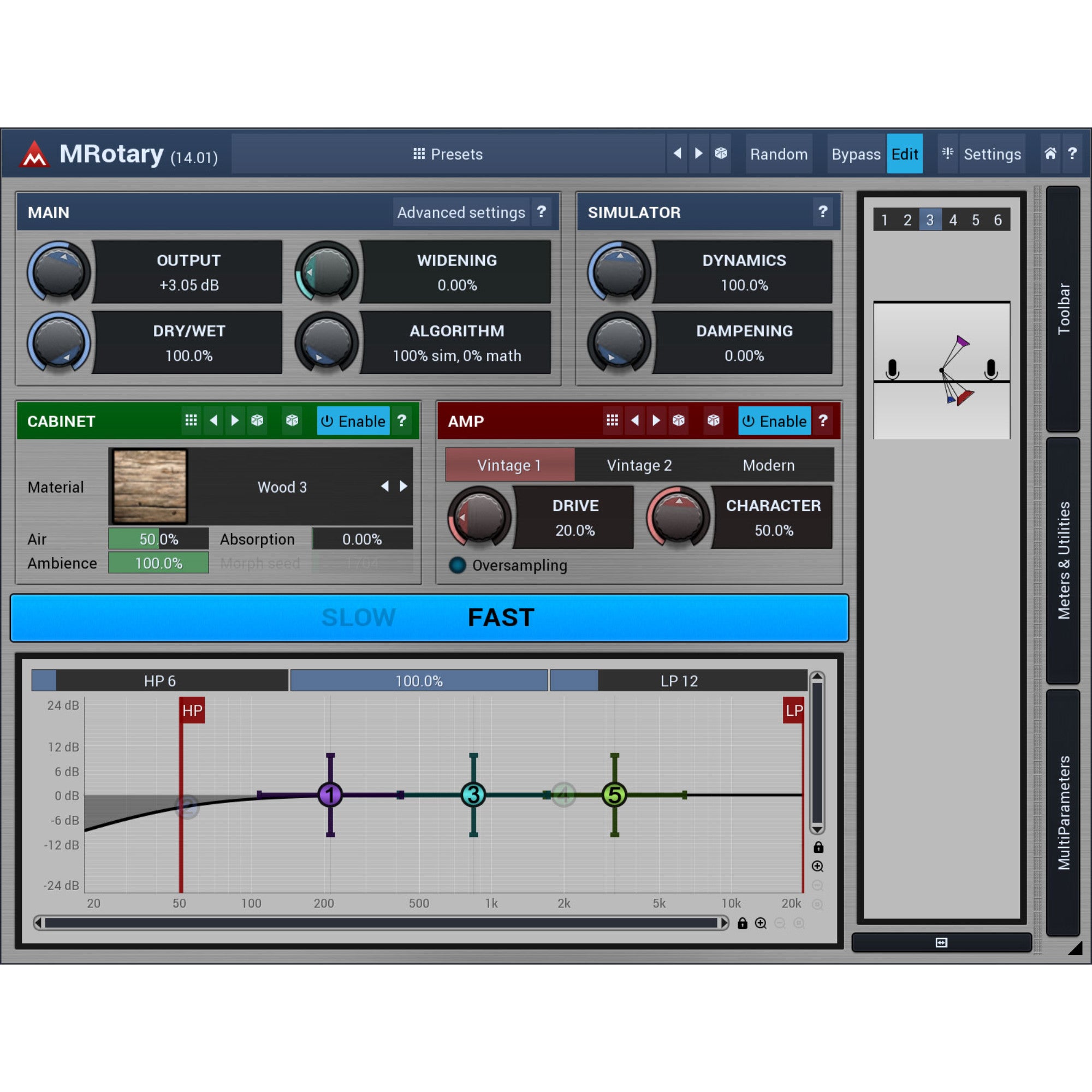Click the plugin help question mark in header
1092x1092 pixels.
[x=1072, y=154]
